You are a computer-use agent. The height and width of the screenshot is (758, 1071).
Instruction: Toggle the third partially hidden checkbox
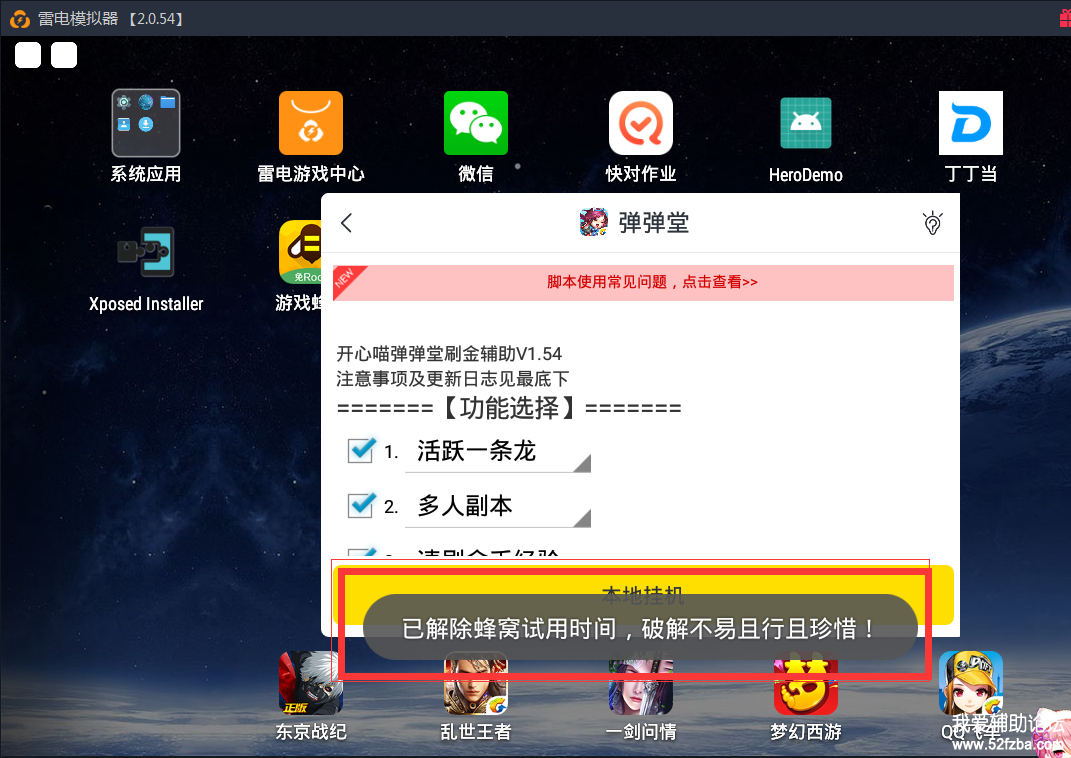361,552
